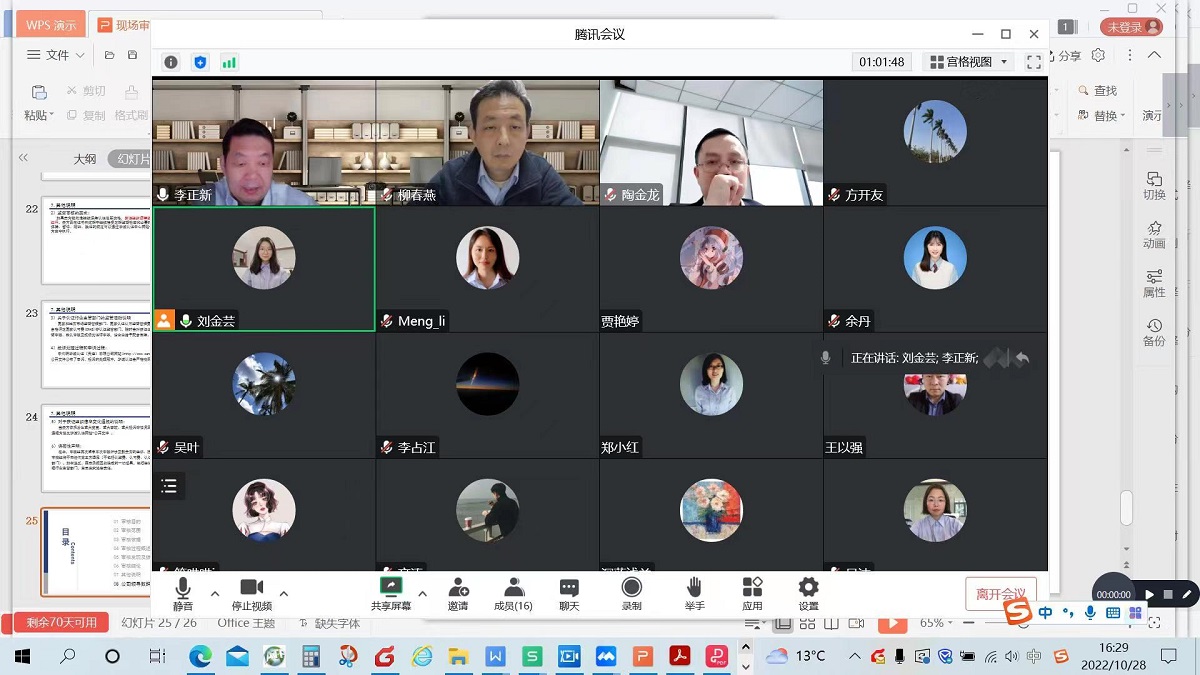
Task: Start slideshow with orange play button
Action: point(892,623)
